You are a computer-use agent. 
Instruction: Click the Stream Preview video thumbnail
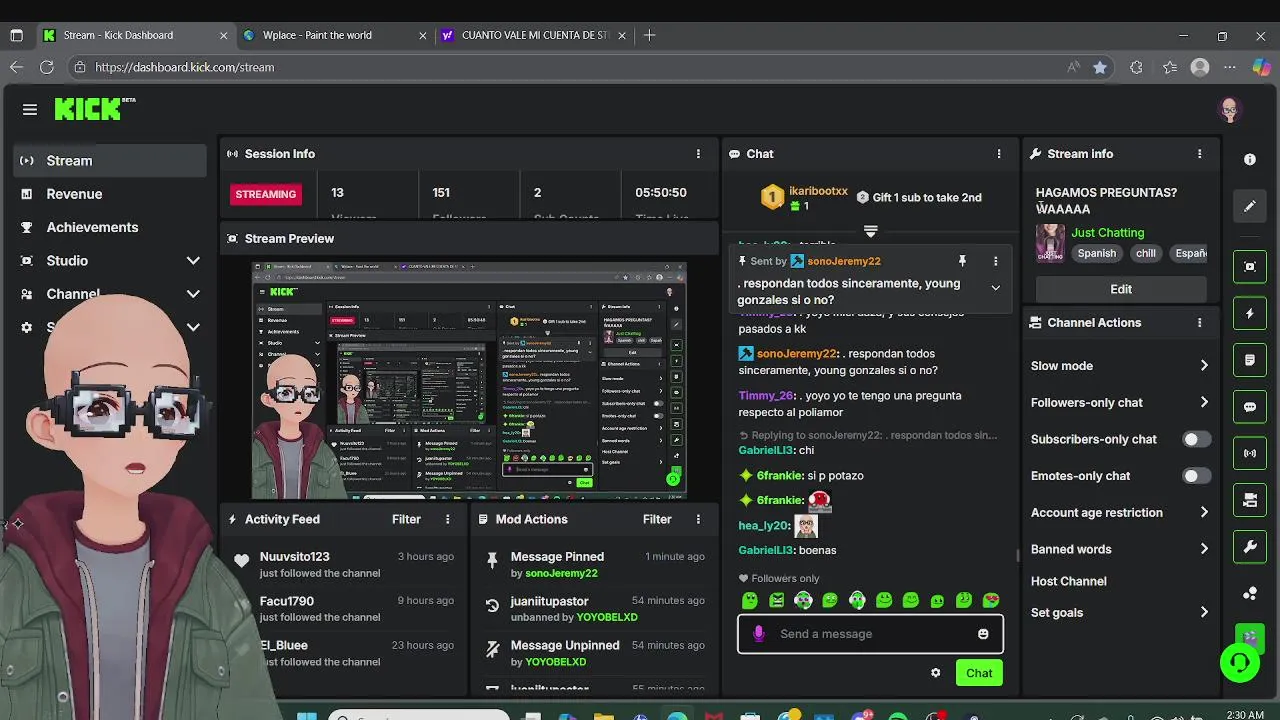coord(469,380)
